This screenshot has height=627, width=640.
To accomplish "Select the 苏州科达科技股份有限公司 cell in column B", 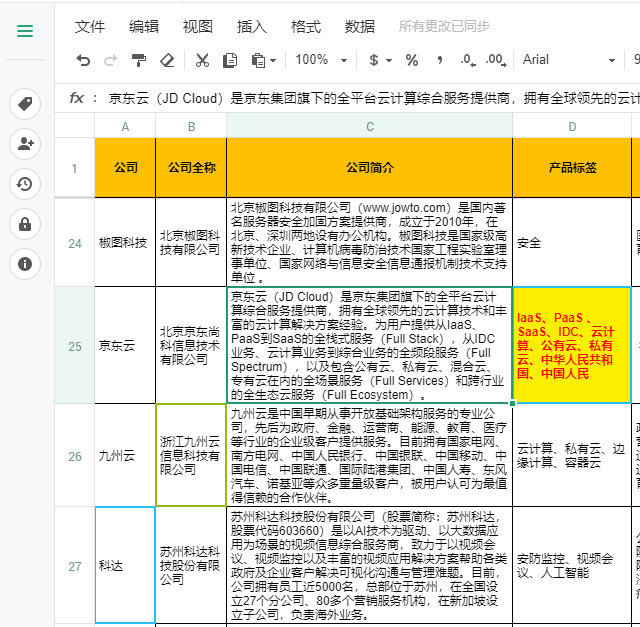I will 191,565.
